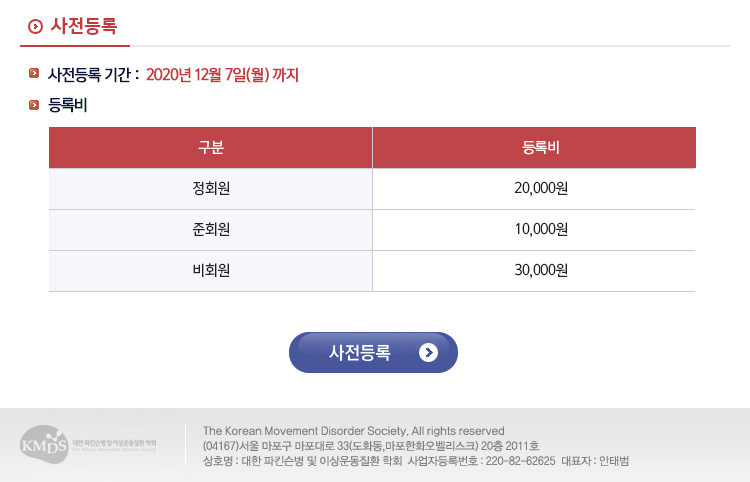Click the circled arrow icon beside 사전등록 heading
Image resolution: width=750 pixels, height=482 pixels.
pyautogui.click(x=35, y=26)
